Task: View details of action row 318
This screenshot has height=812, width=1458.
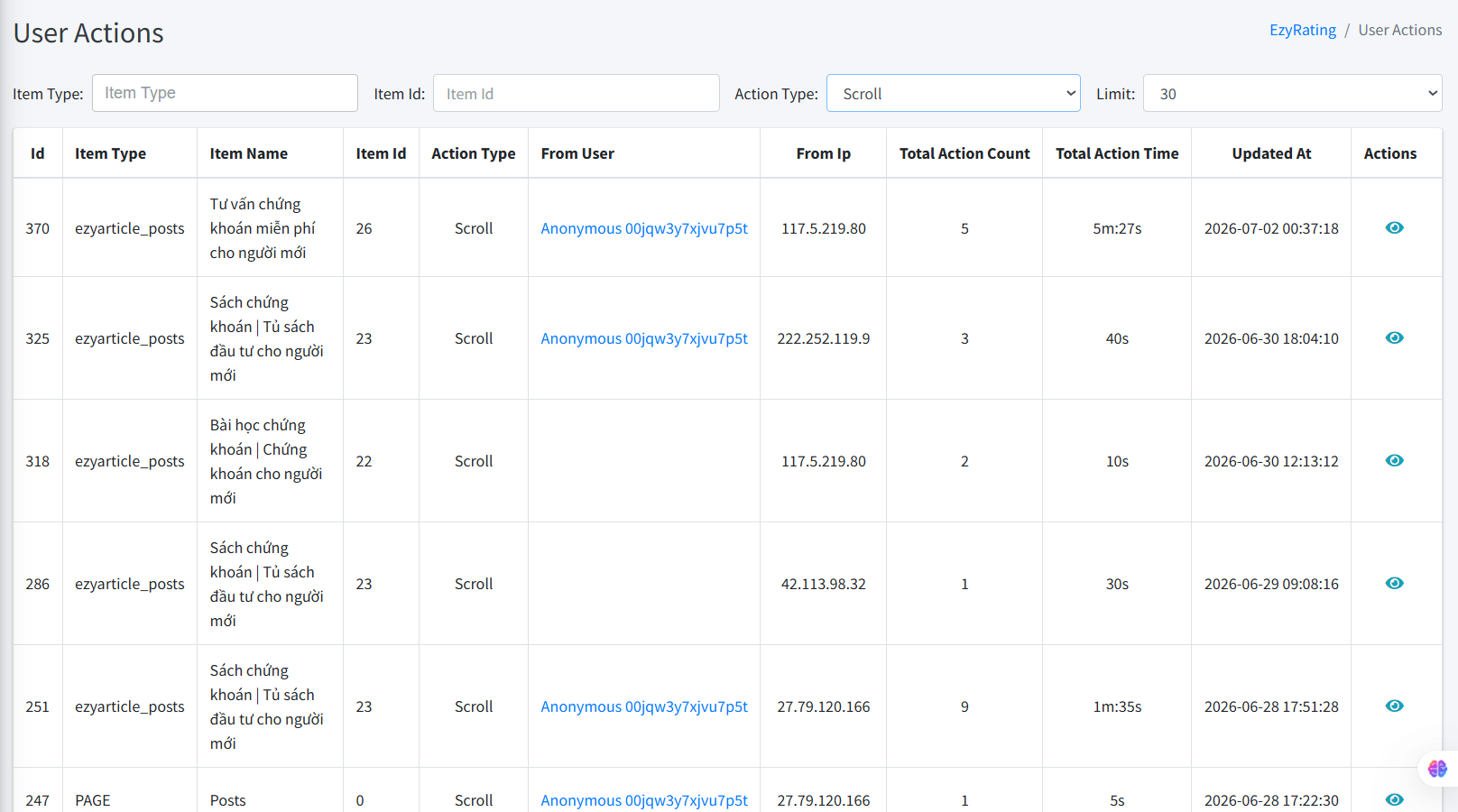Action: coord(1394,460)
